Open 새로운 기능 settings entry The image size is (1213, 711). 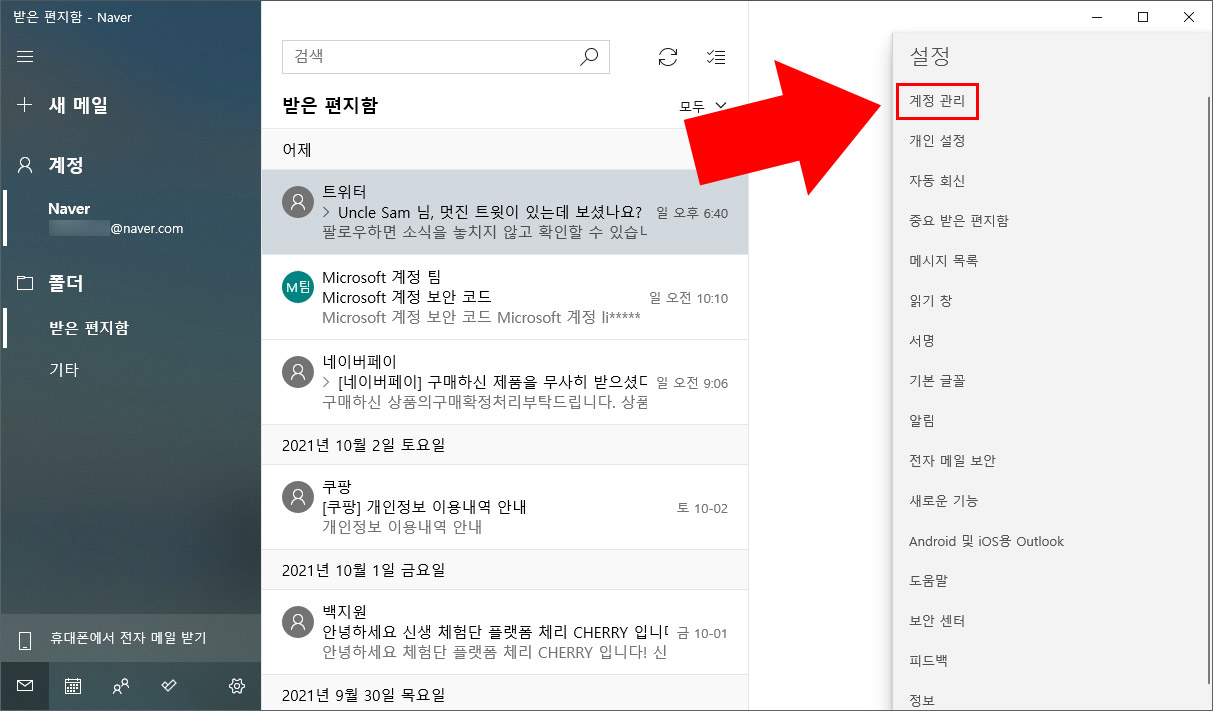click(x=943, y=501)
